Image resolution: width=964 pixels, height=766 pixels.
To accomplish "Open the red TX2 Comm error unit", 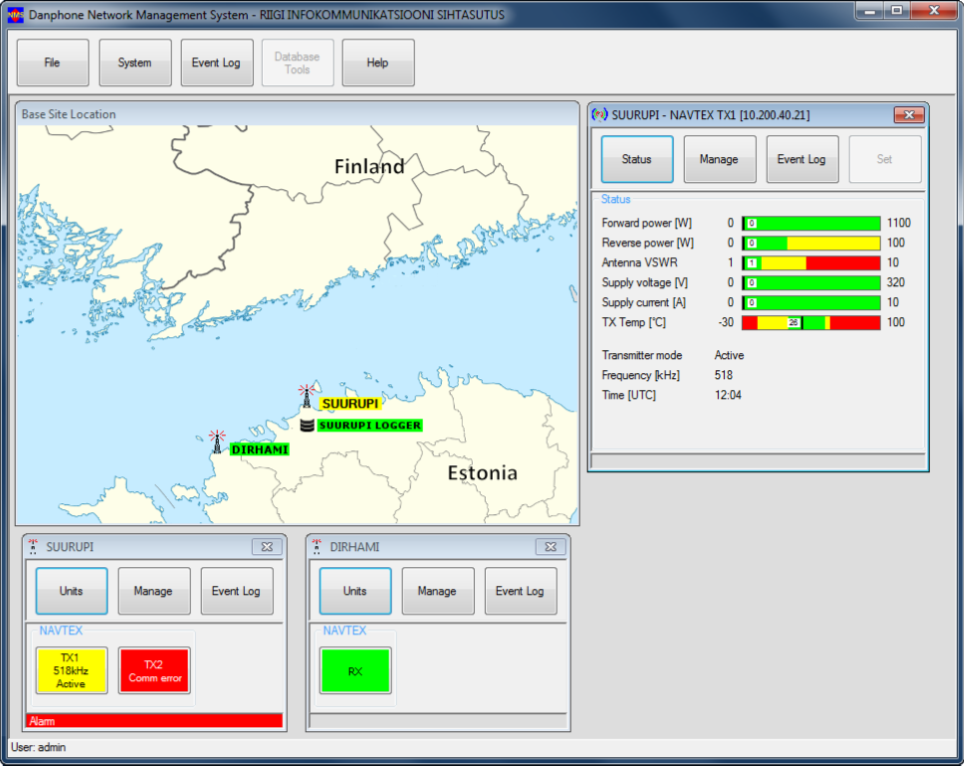I will 154,670.
